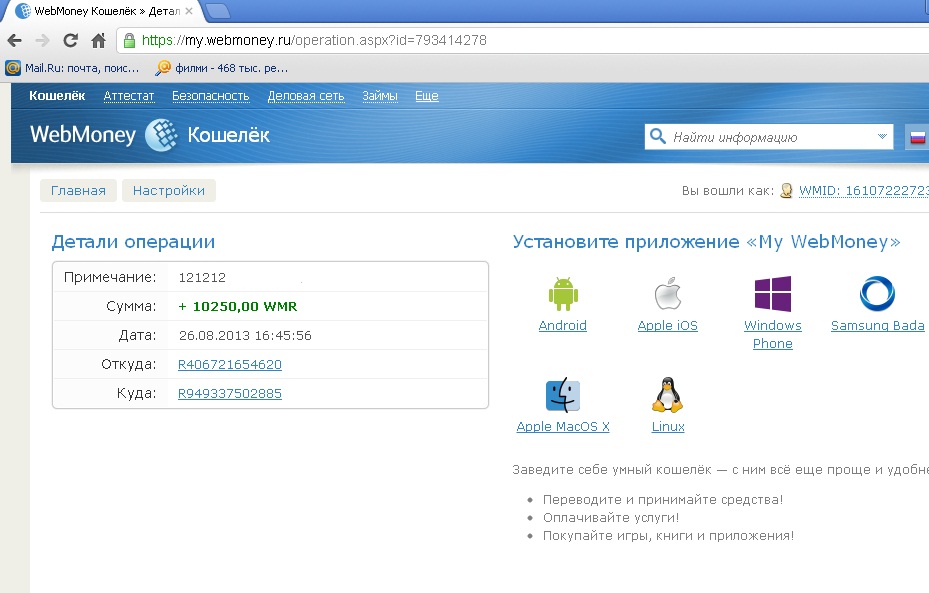The height and width of the screenshot is (593, 929).
Task: Open Mail.Ru bookmark in bookmarks bar
Action: pos(72,68)
